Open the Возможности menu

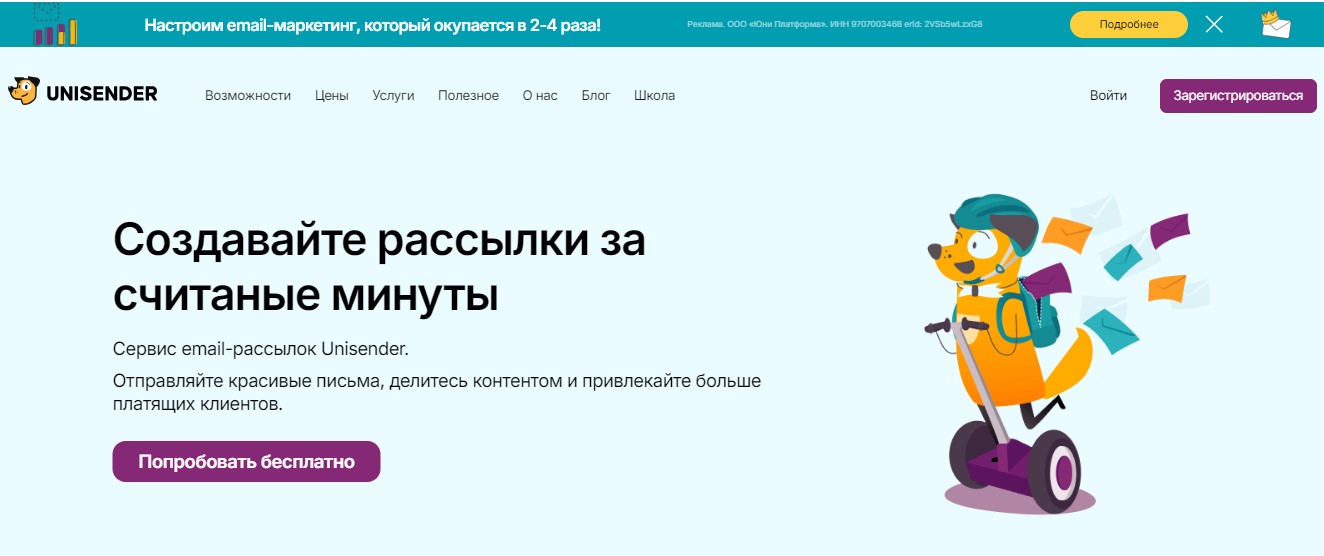tap(248, 96)
